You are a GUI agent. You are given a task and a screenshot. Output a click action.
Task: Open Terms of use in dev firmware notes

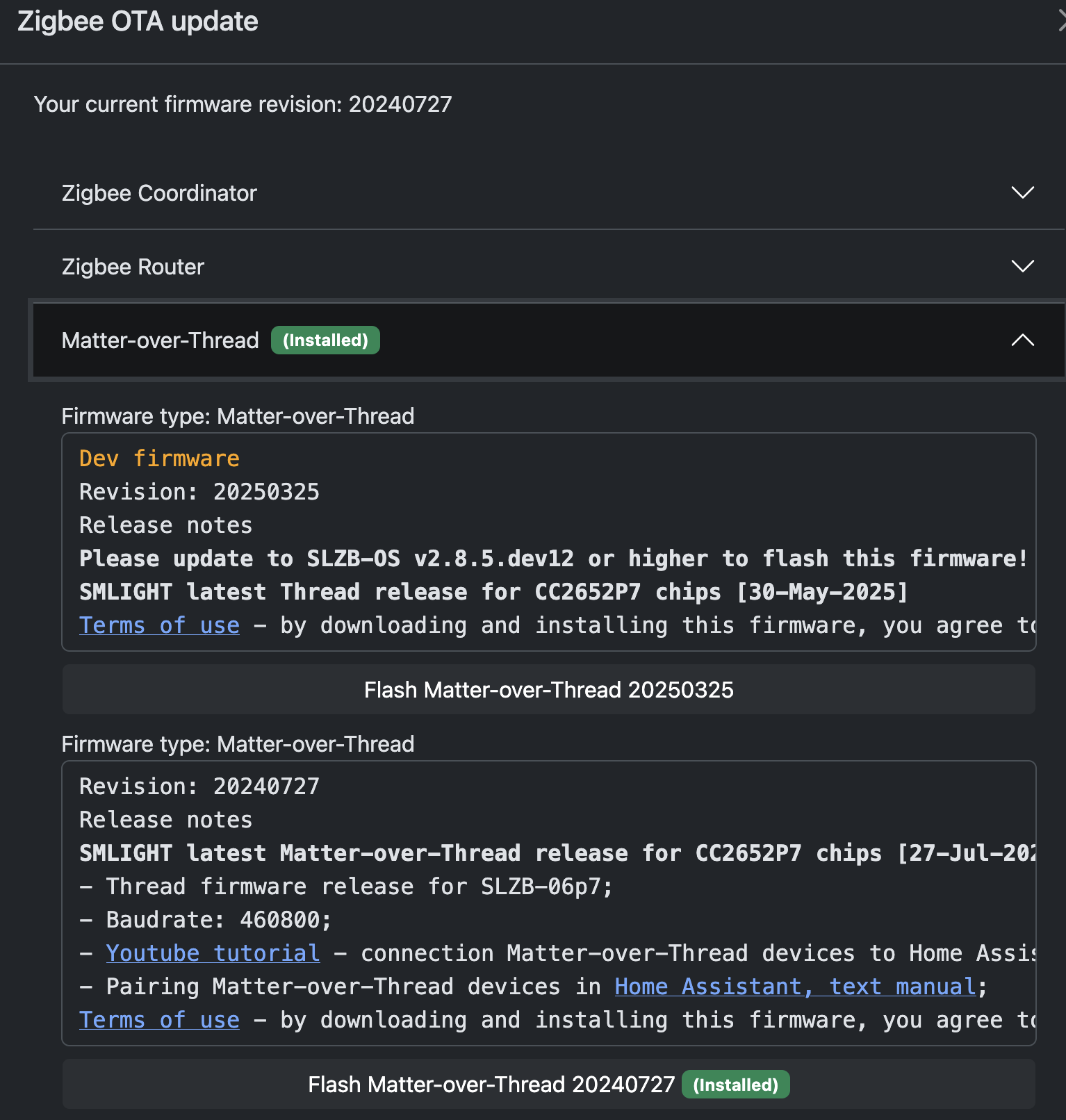(x=159, y=625)
